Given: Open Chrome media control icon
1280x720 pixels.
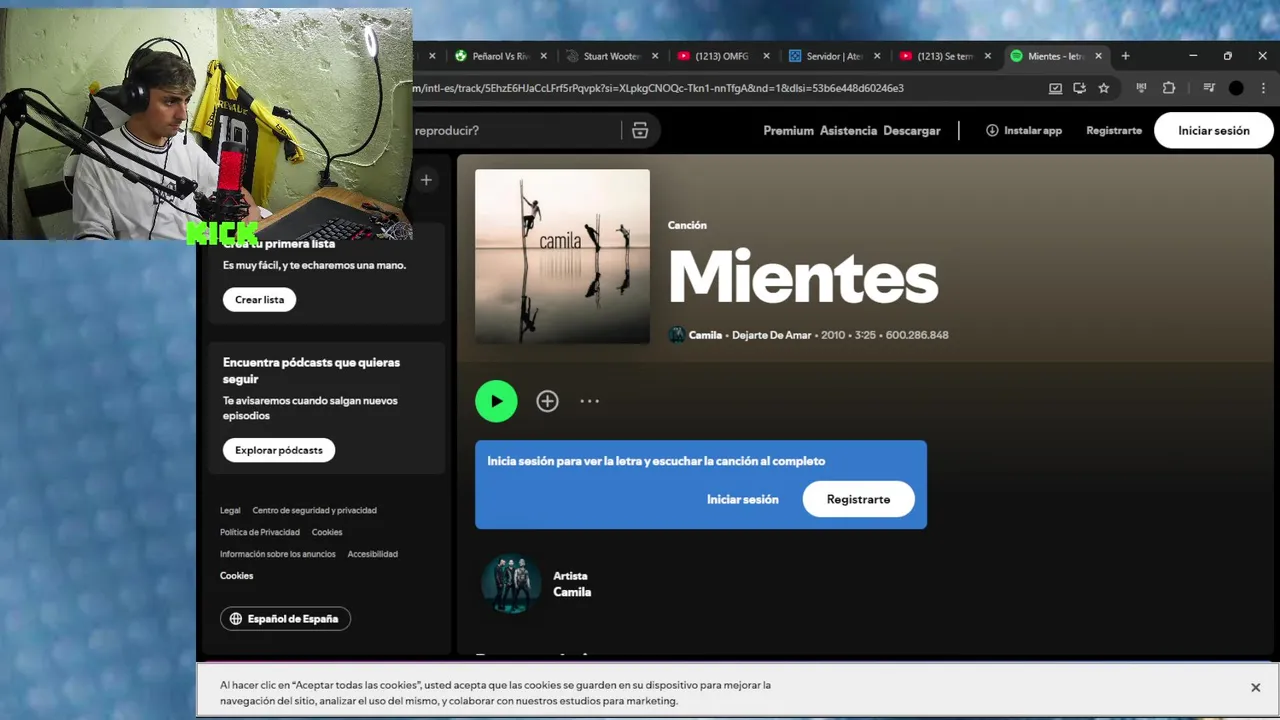Looking at the screenshot, I should (1209, 88).
